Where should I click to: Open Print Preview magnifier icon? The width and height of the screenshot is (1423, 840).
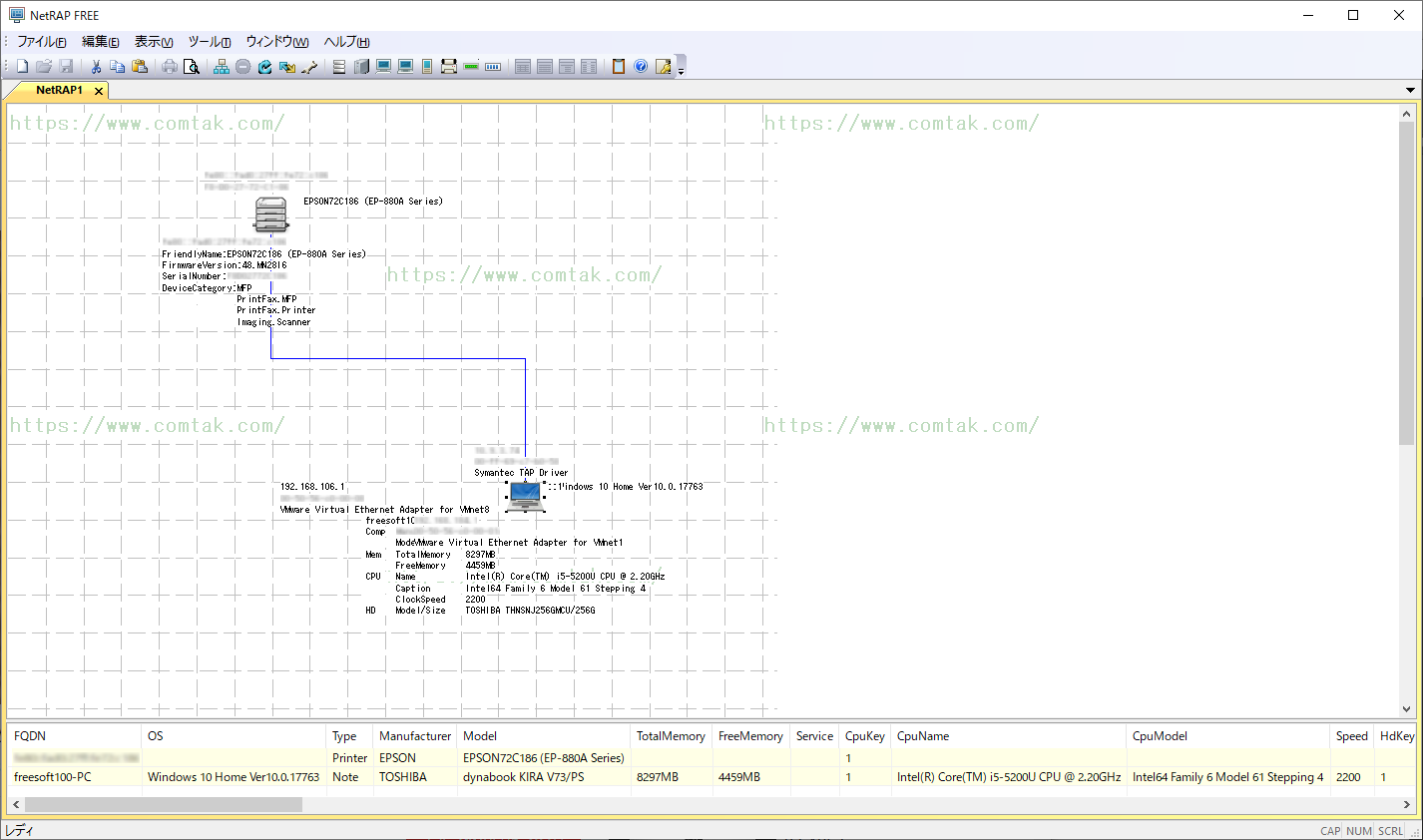[x=192, y=66]
